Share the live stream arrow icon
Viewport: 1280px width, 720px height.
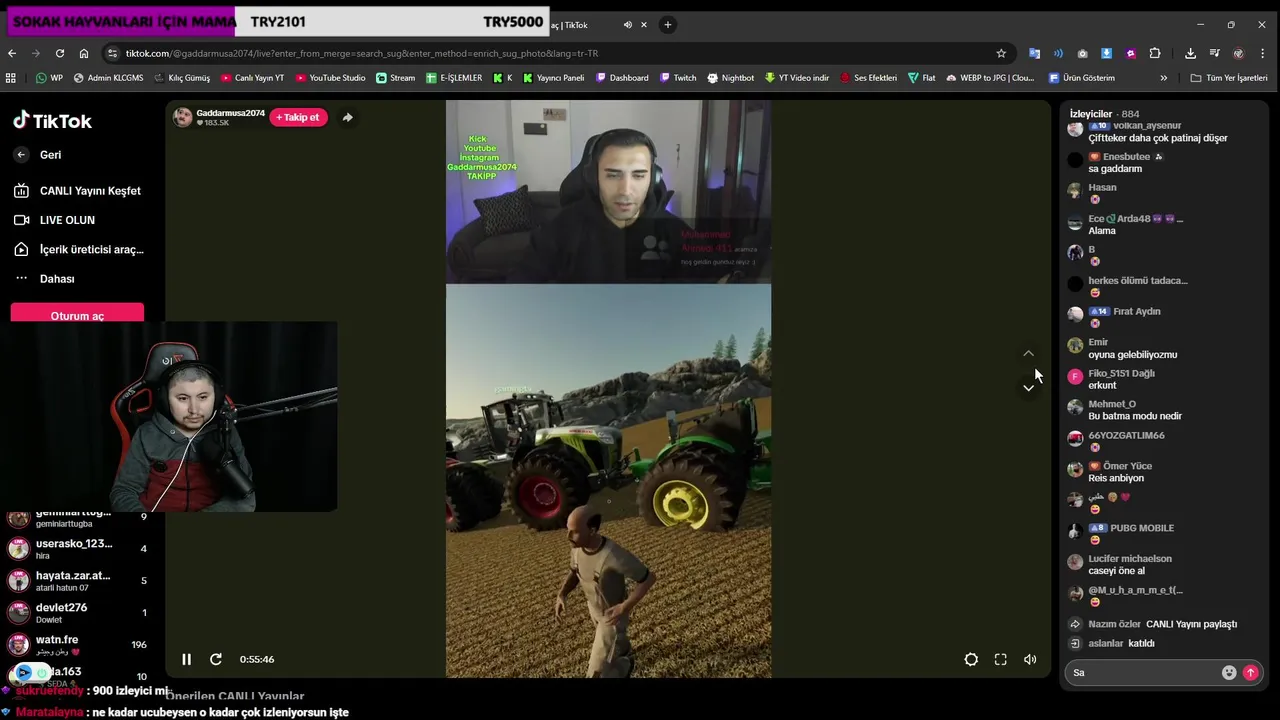(347, 117)
